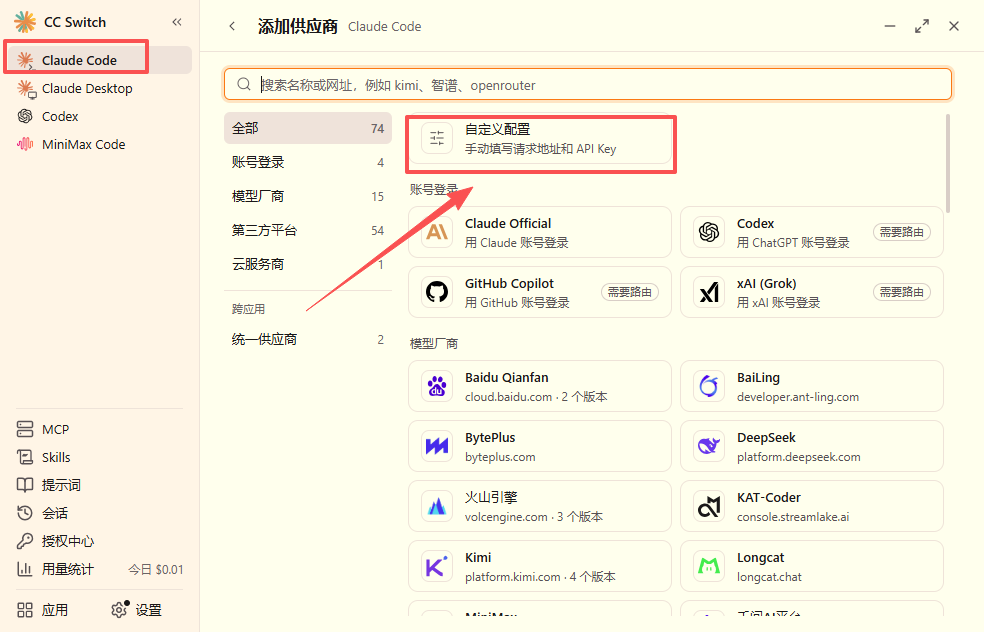Select DeepSeek provider card
The image size is (984, 632).
point(812,447)
